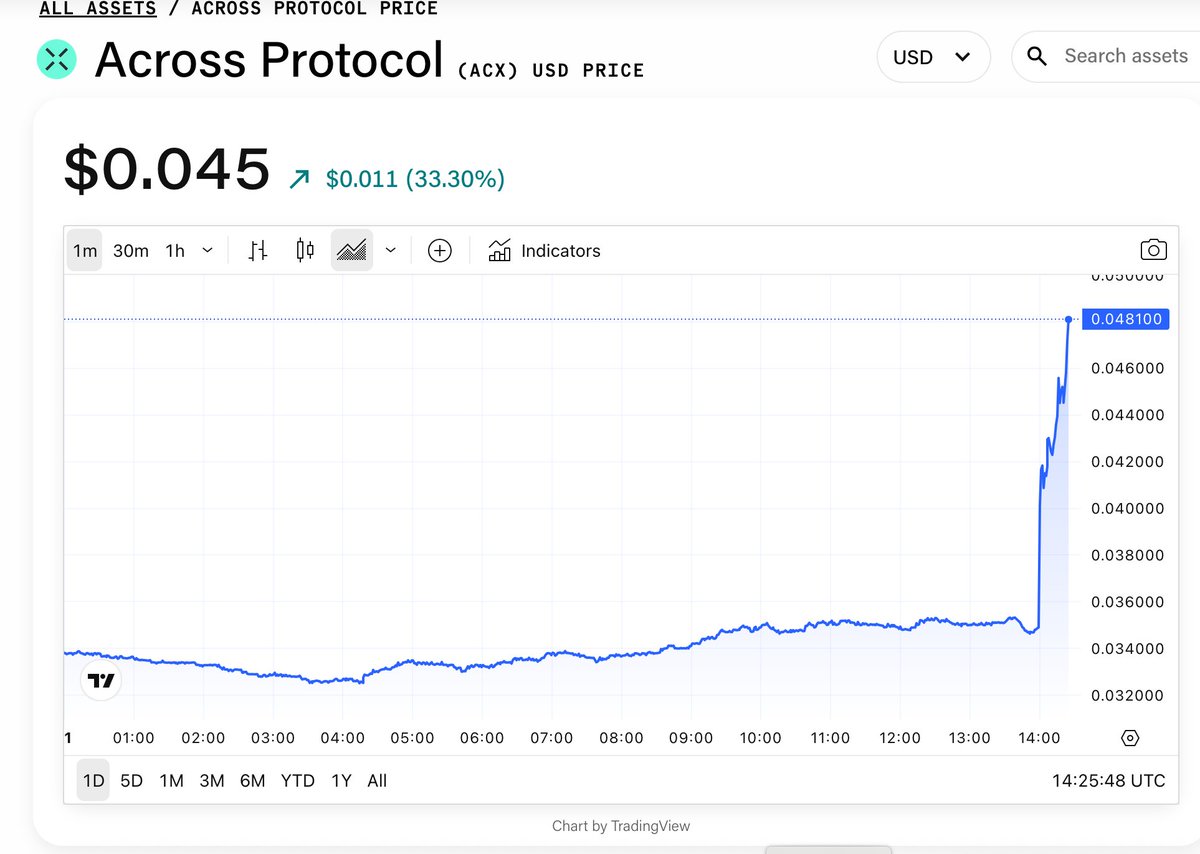Screen dimensions: 1200x854
Task: Select the candlestick chart style icon
Action: pyautogui.click(x=305, y=251)
